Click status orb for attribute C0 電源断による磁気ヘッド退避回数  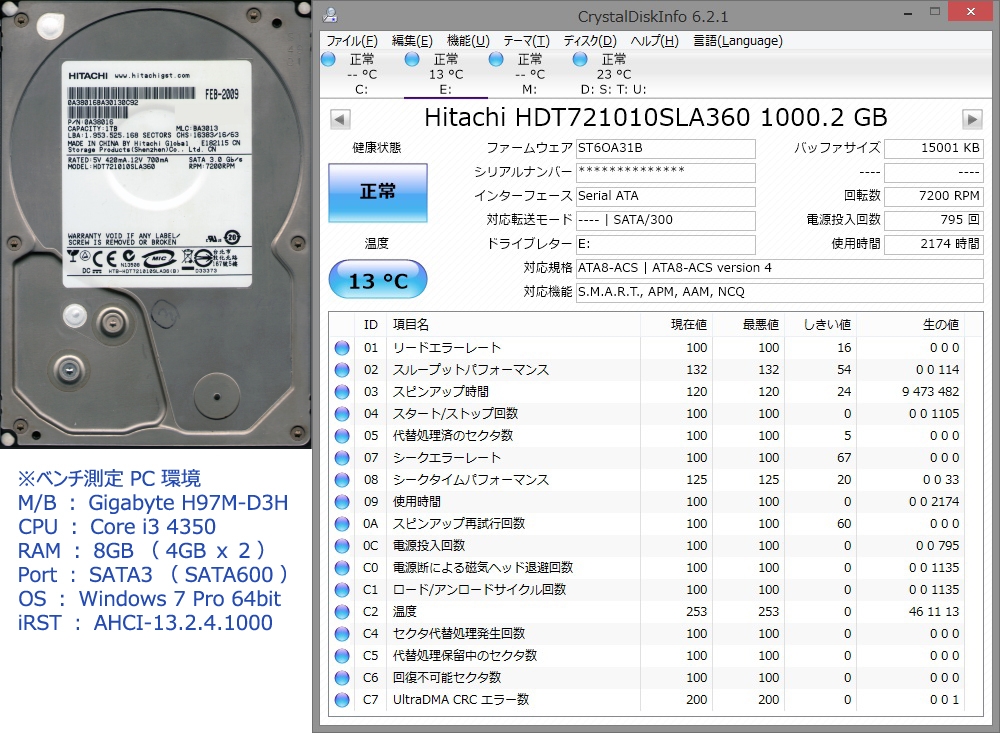342,568
